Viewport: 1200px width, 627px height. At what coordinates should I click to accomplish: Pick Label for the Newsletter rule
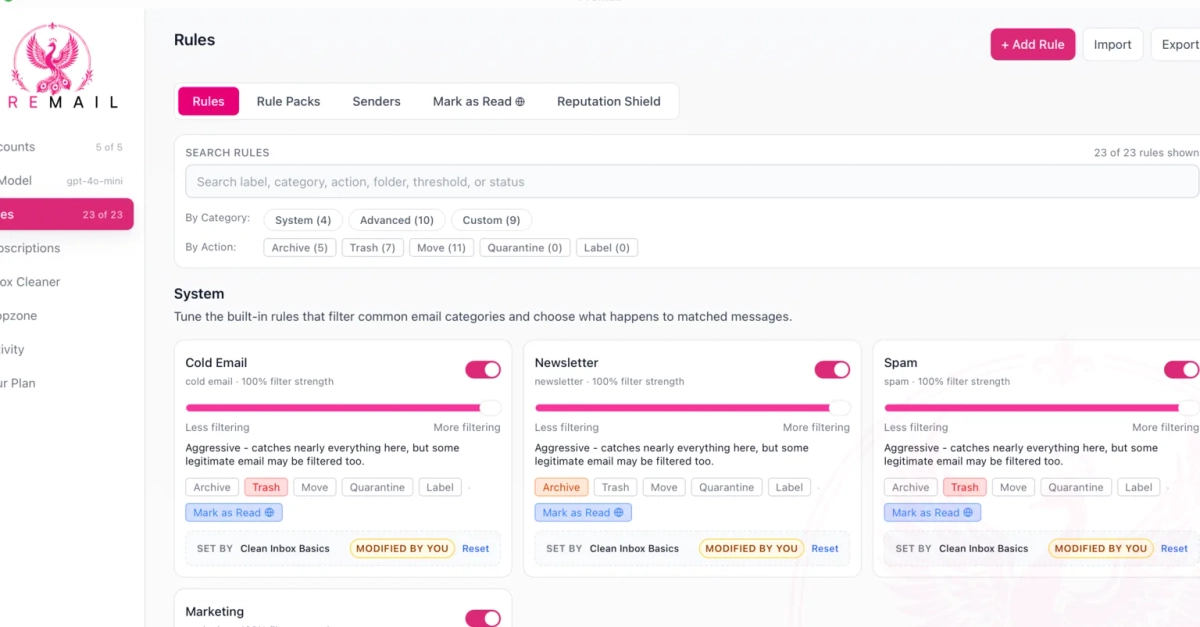(x=789, y=488)
